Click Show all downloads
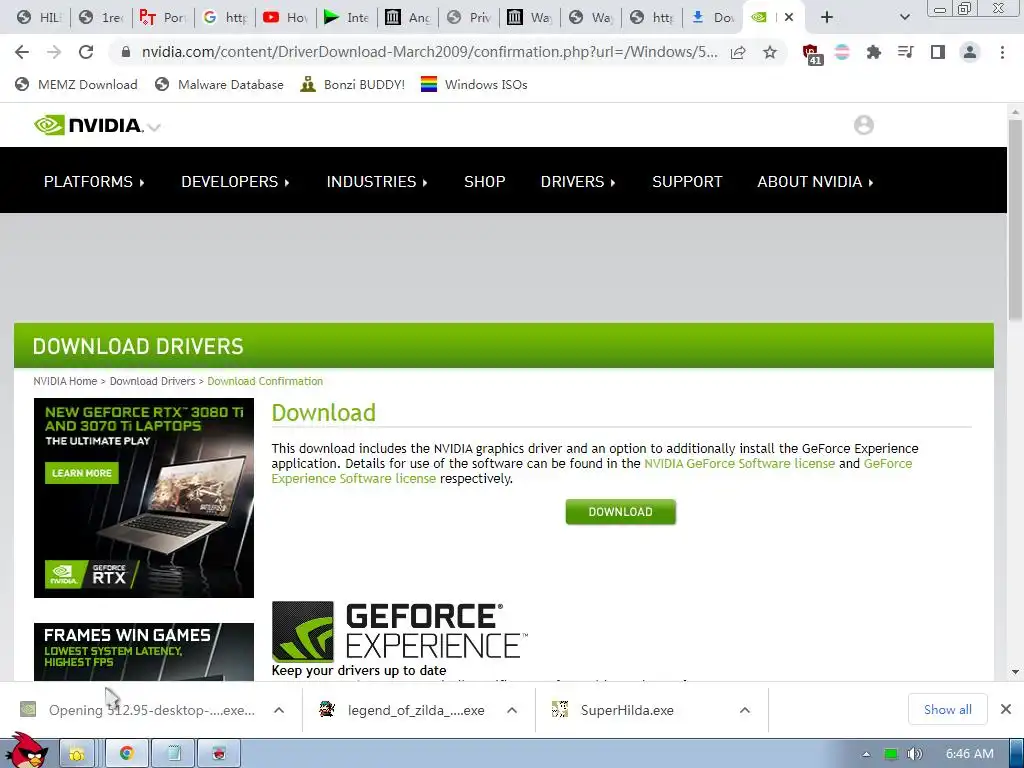The width and height of the screenshot is (1024, 768). coord(947,709)
